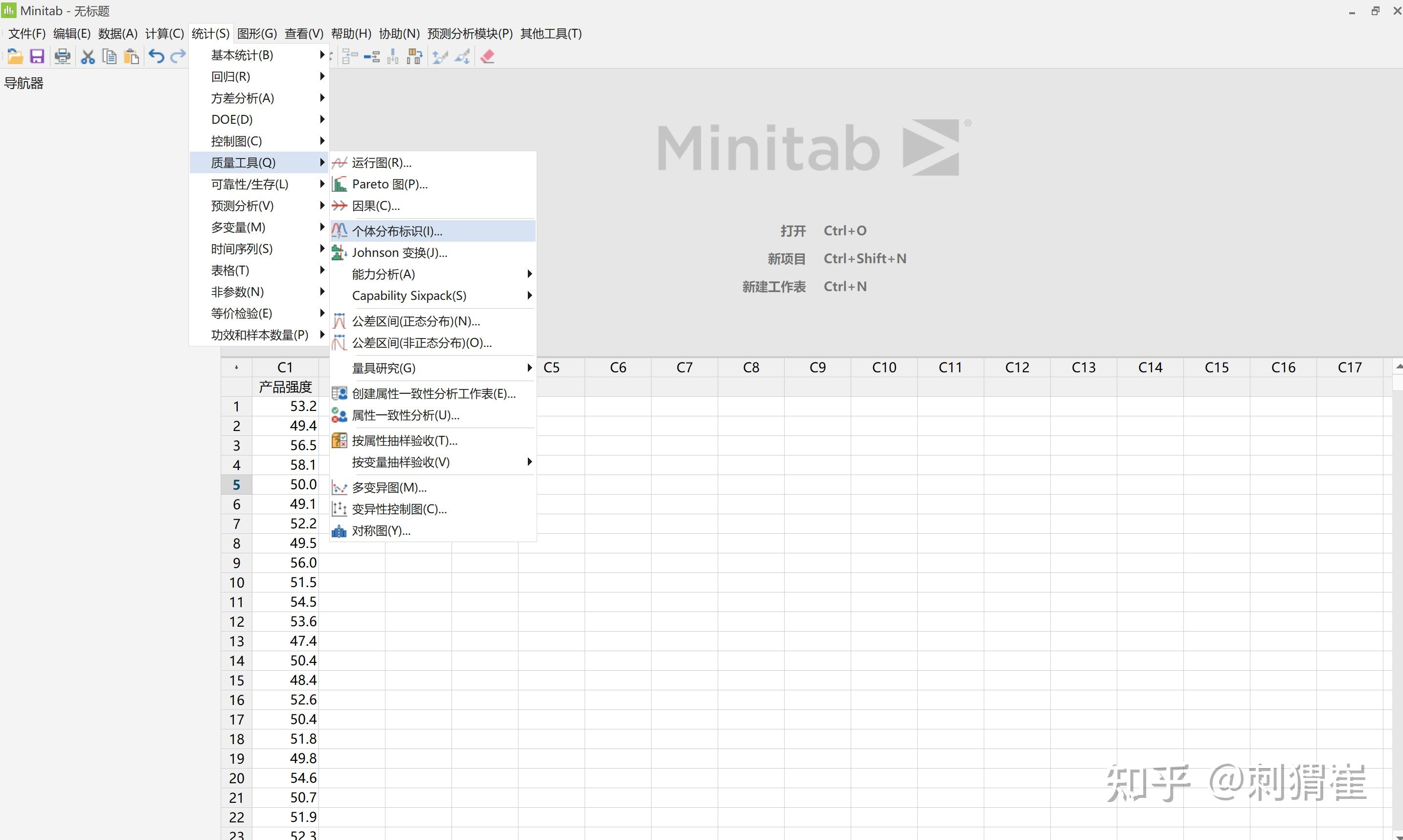
Task: Select column header C1
Action: (285, 368)
